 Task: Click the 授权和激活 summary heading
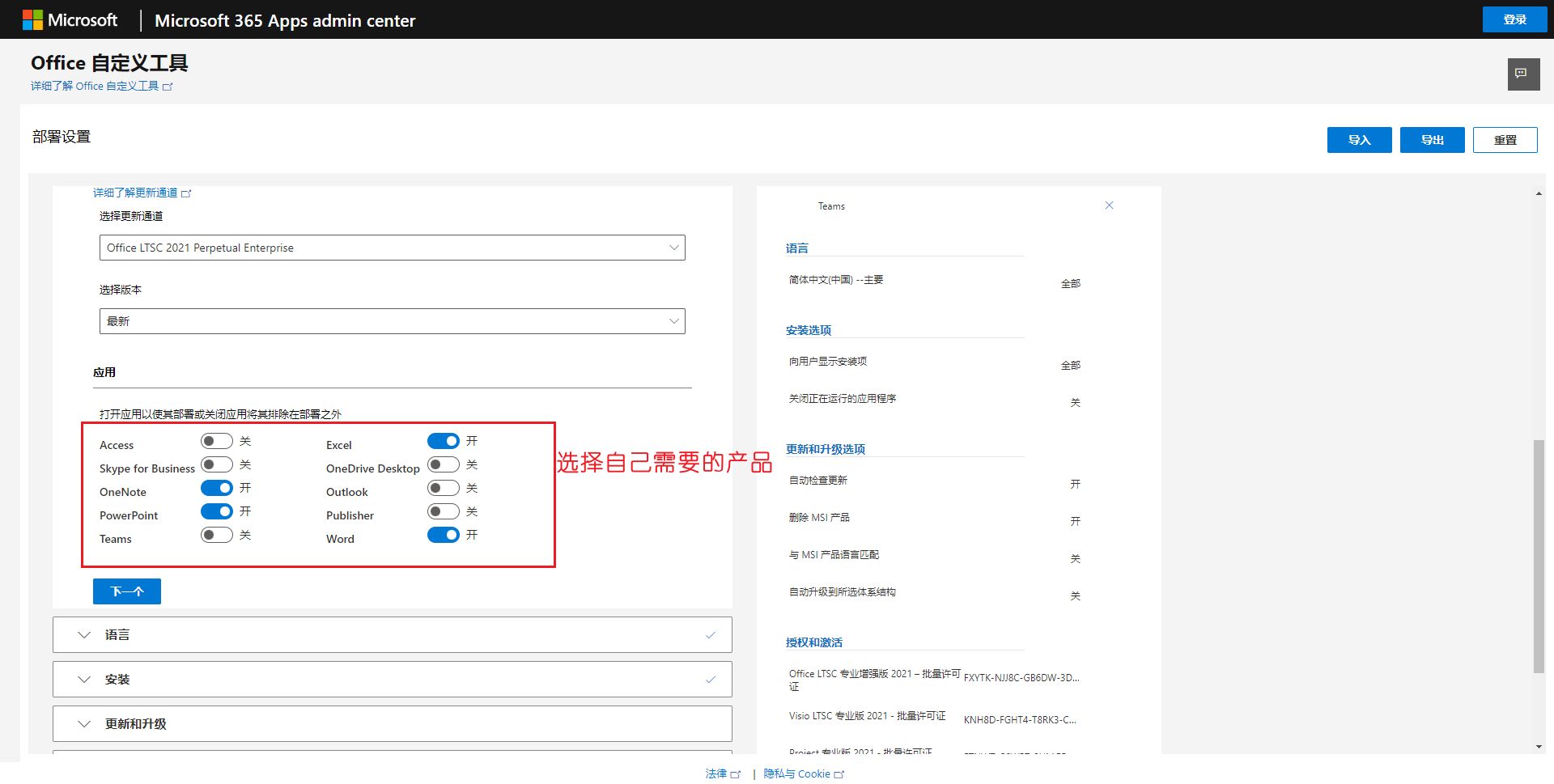814,642
